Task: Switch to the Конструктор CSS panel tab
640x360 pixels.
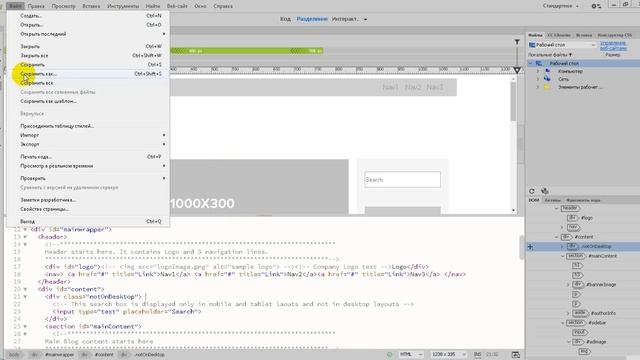Action: (614, 35)
